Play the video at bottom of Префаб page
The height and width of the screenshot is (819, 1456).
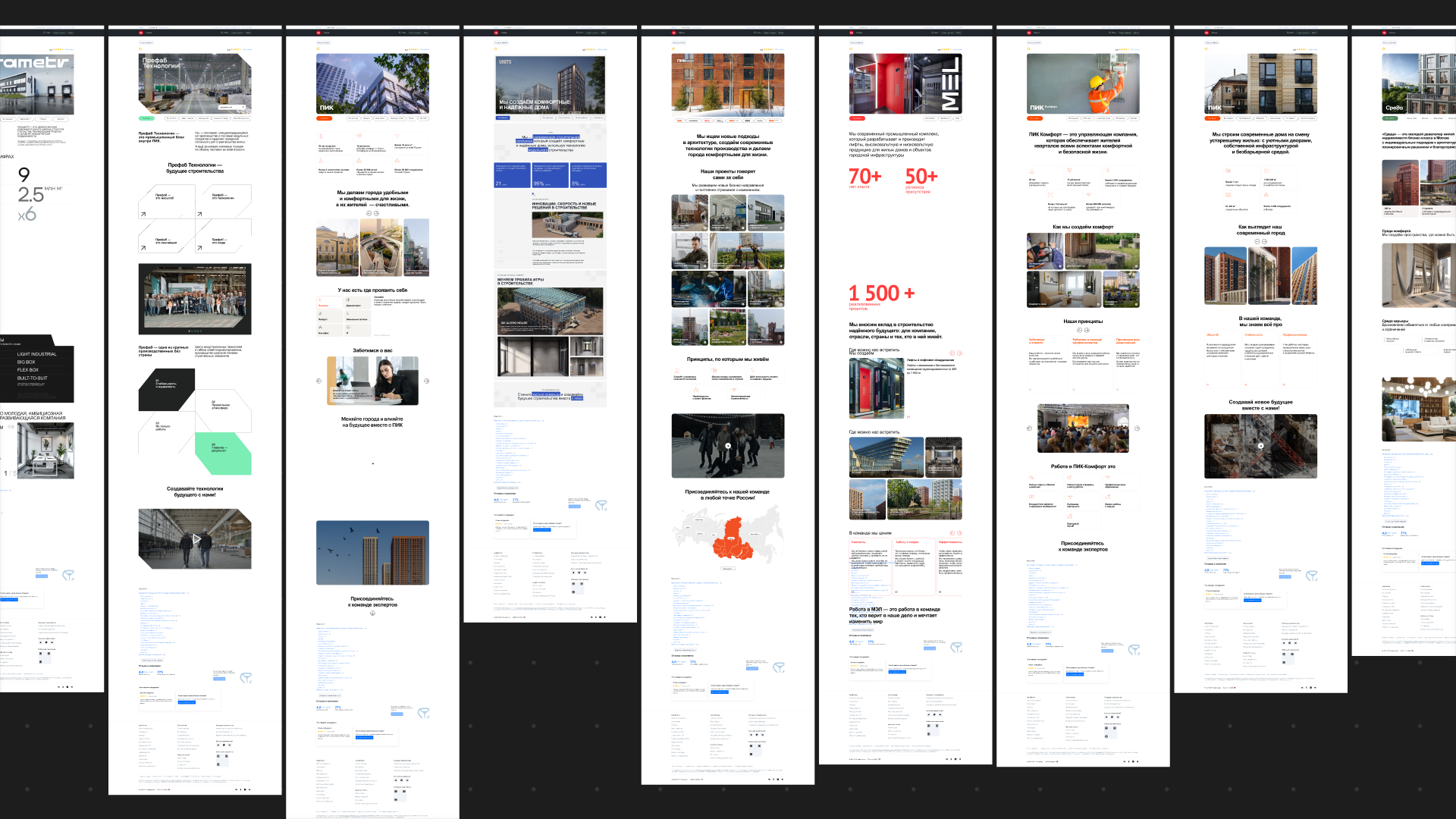tap(196, 538)
